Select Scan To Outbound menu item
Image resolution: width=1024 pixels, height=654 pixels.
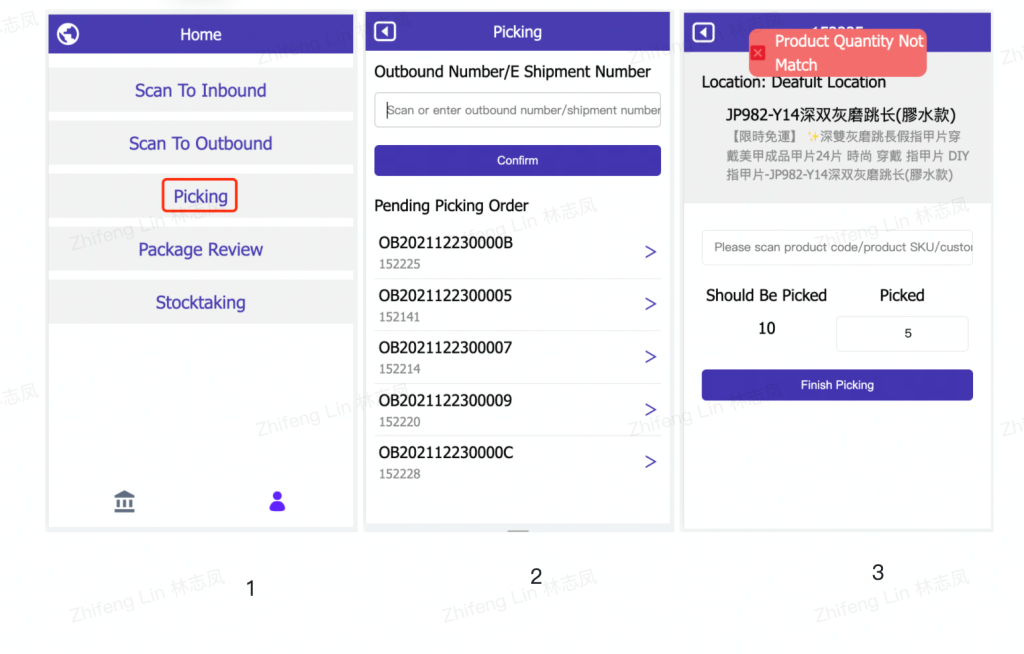click(x=200, y=143)
